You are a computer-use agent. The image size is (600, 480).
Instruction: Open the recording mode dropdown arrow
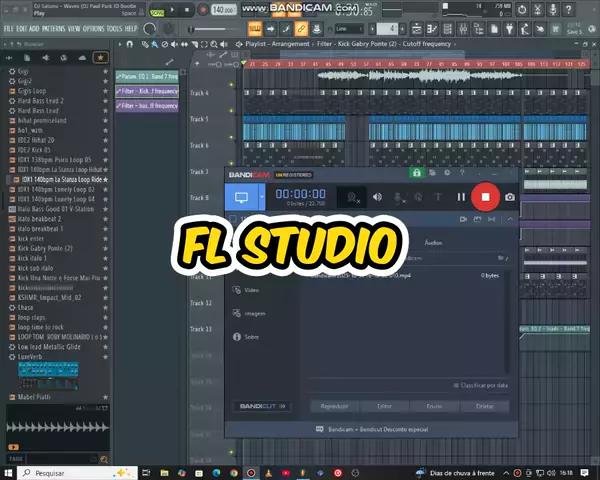(261, 196)
